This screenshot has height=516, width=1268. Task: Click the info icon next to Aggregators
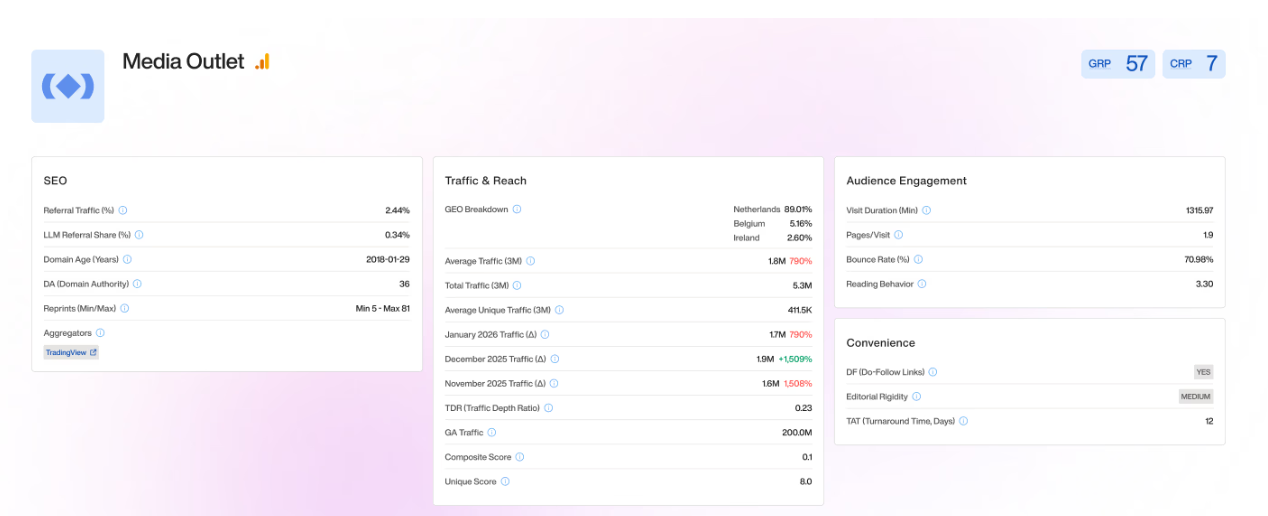(100, 333)
